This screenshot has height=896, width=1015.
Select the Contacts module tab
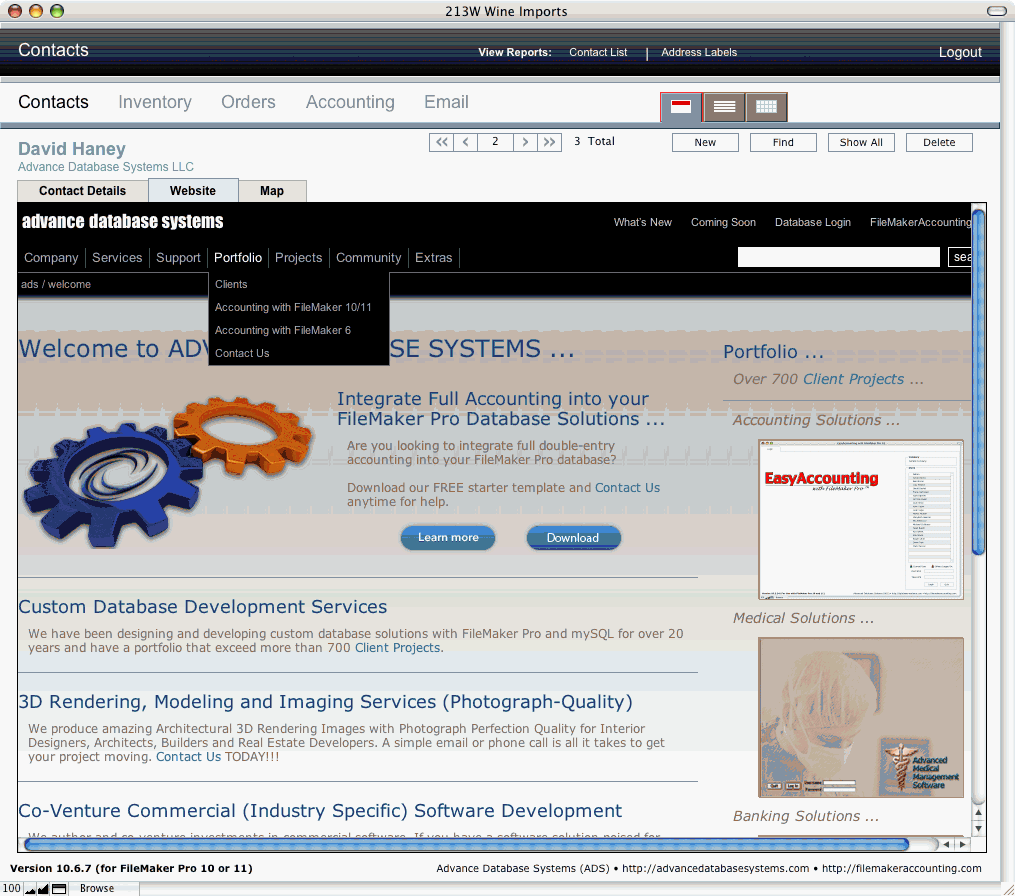pyautogui.click(x=53, y=102)
